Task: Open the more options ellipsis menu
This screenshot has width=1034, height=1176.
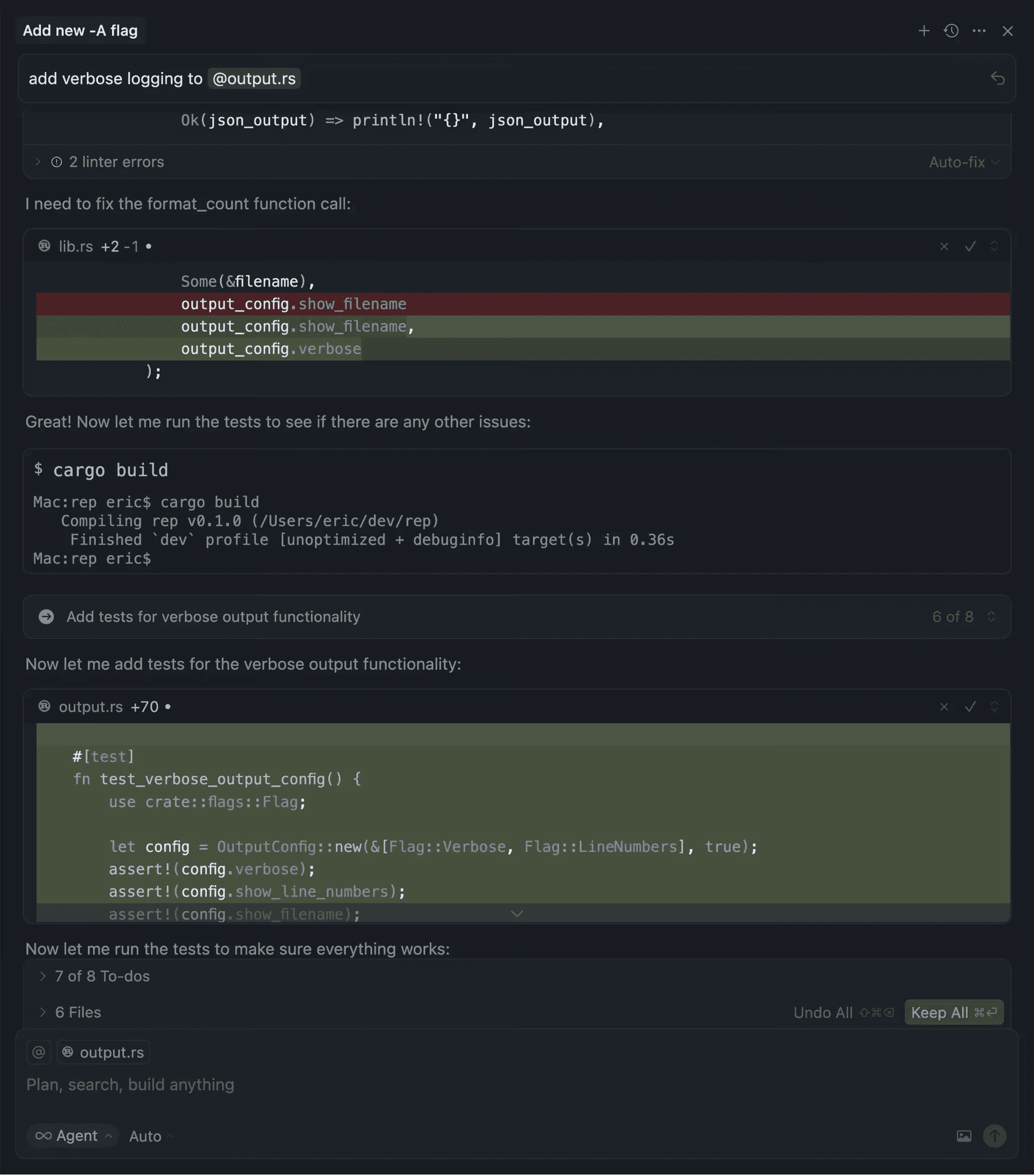Action: (x=979, y=31)
